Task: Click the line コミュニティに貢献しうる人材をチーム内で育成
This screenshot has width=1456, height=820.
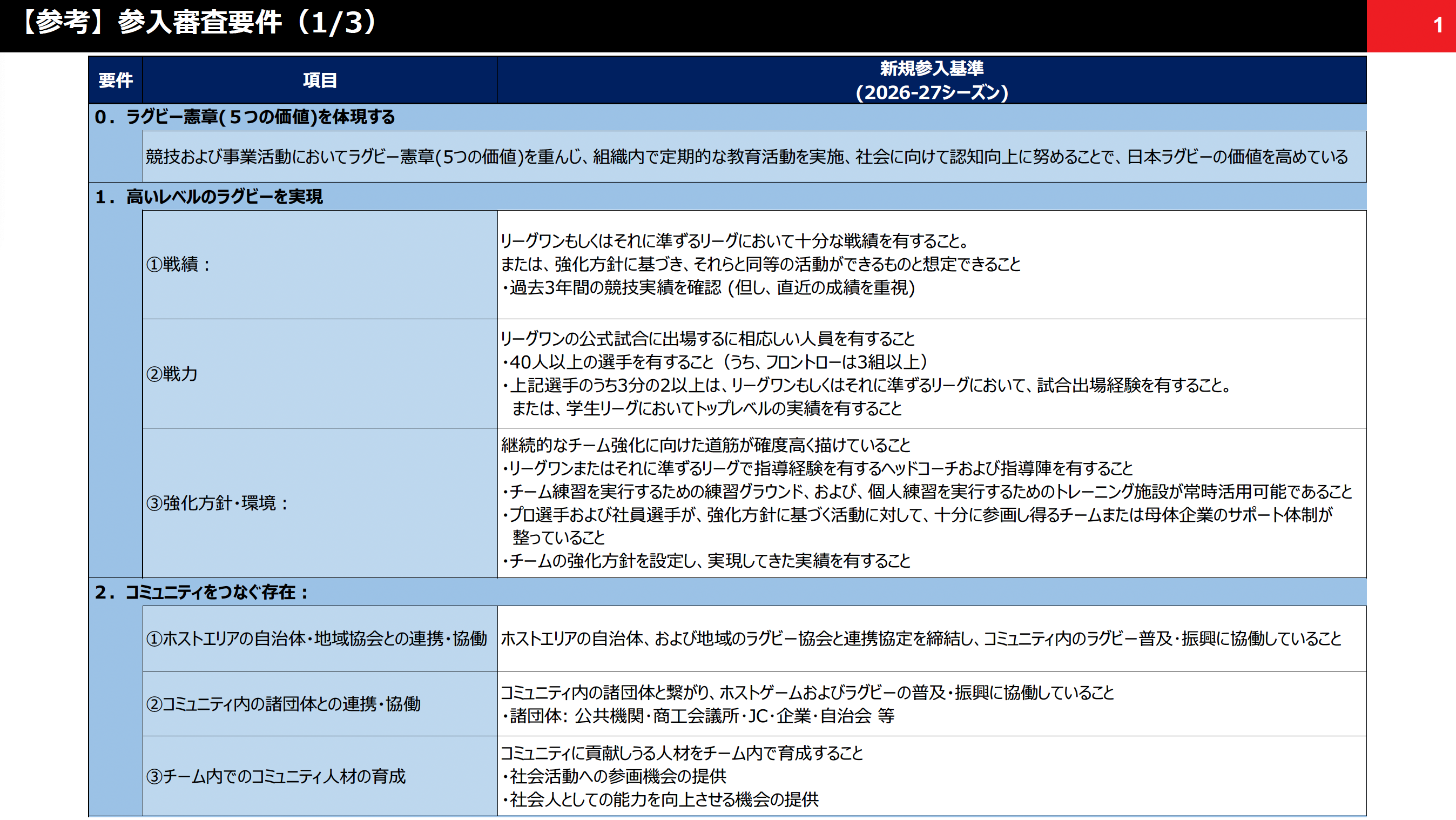Action: pyautogui.click(x=682, y=753)
